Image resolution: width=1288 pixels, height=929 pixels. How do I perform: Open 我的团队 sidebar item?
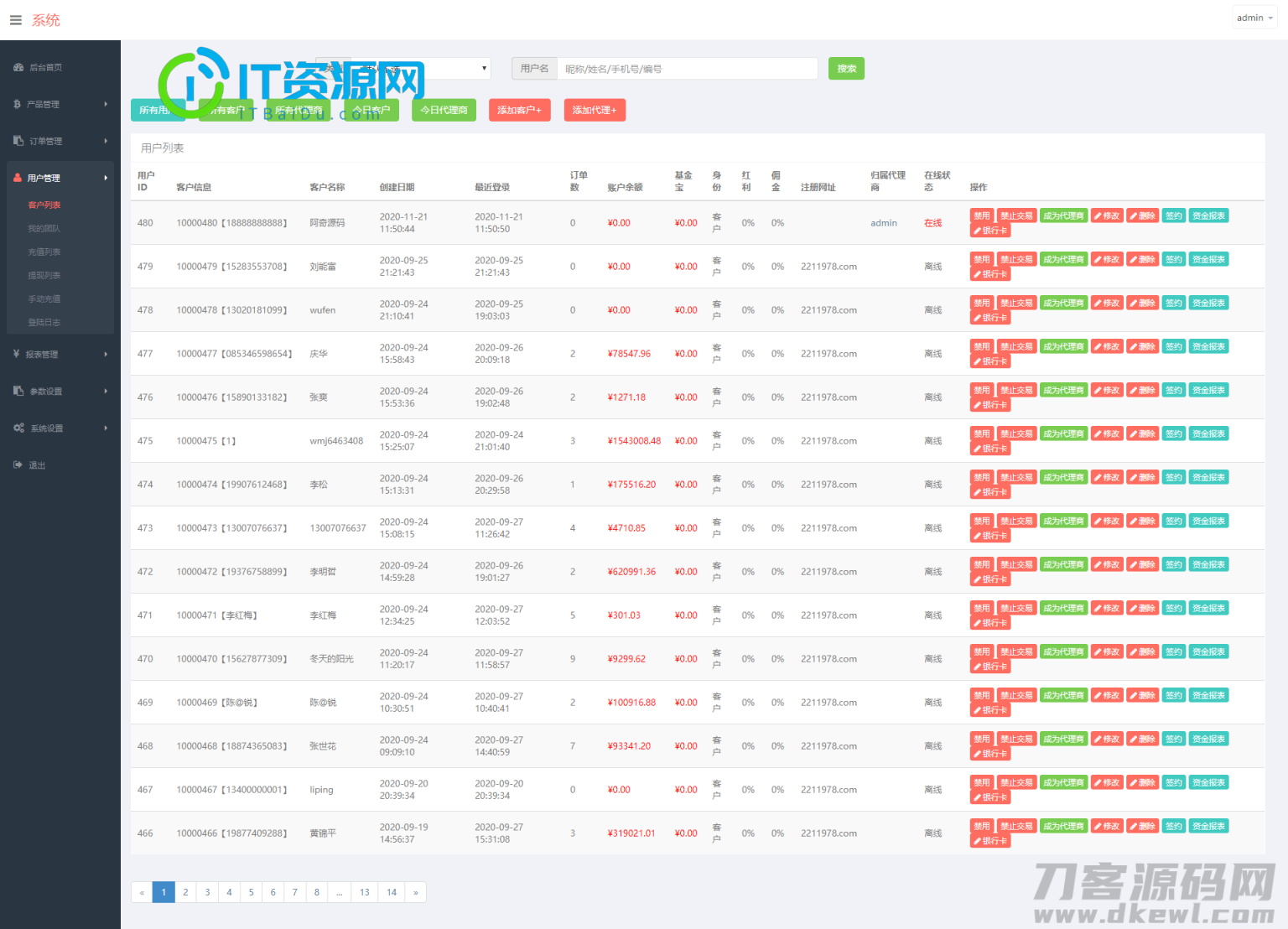pyautogui.click(x=44, y=228)
